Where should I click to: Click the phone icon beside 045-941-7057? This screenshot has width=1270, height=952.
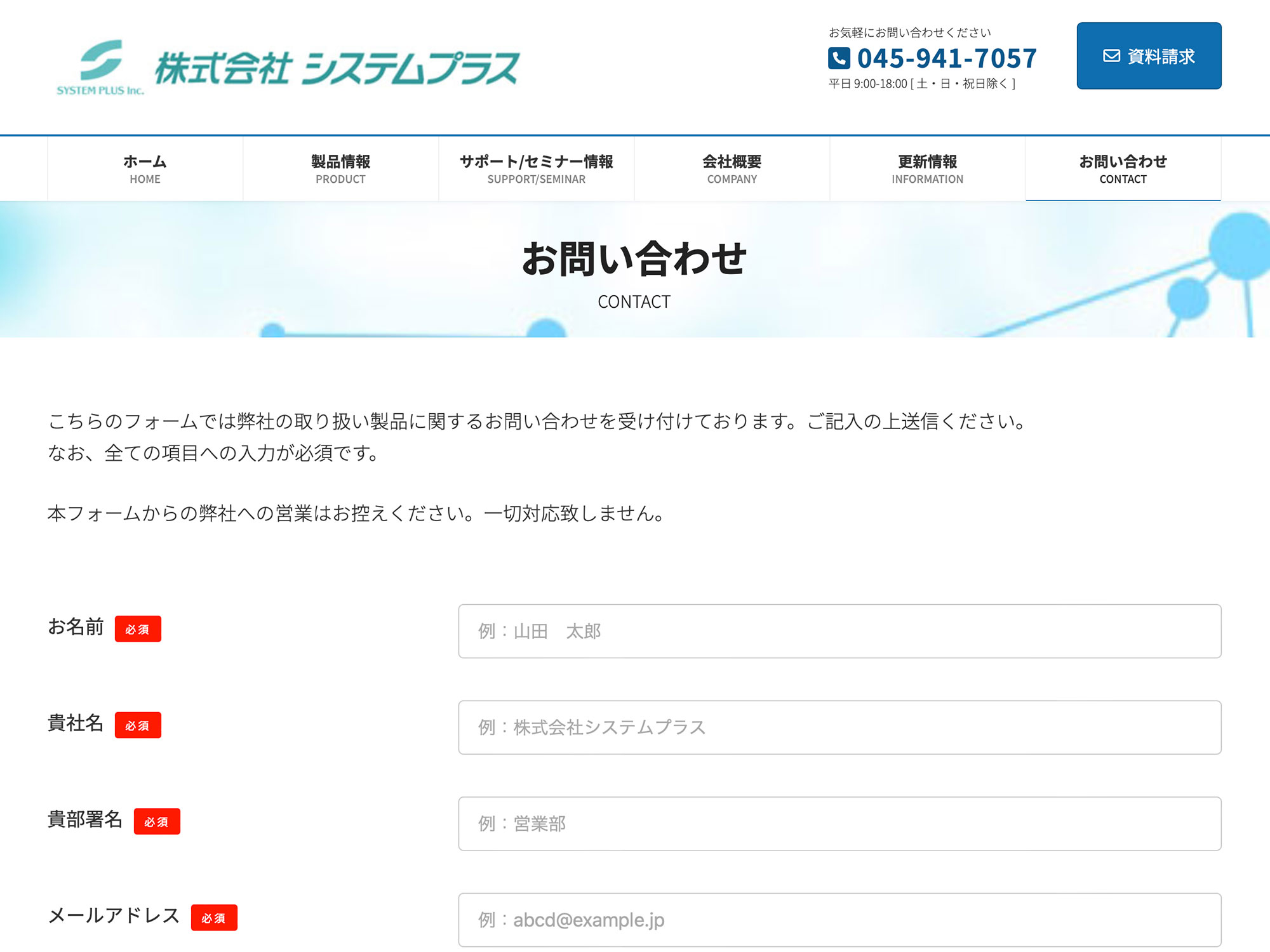tap(839, 58)
